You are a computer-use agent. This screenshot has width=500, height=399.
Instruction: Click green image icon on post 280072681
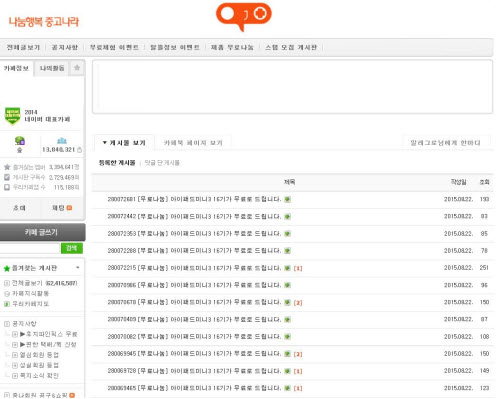pyautogui.click(x=287, y=199)
